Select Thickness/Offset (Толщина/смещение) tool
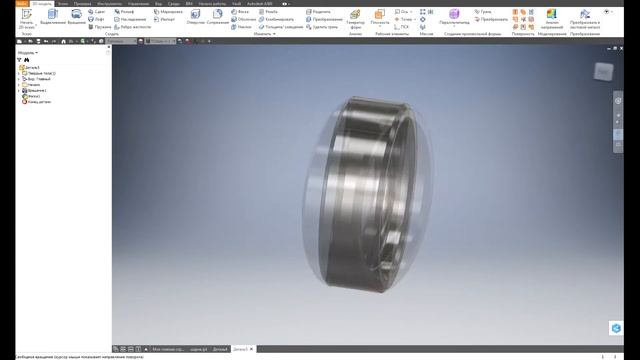Viewport: 640px width, 360px height. point(281,27)
